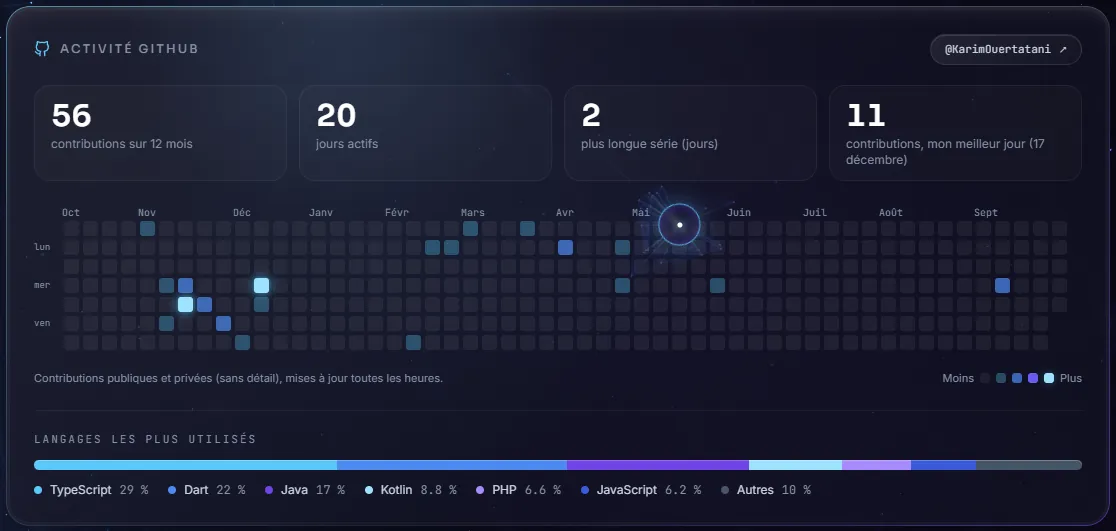Image resolution: width=1116 pixels, height=531 pixels.
Task: Click the 'JavaScript' language label
Action: (626, 490)
